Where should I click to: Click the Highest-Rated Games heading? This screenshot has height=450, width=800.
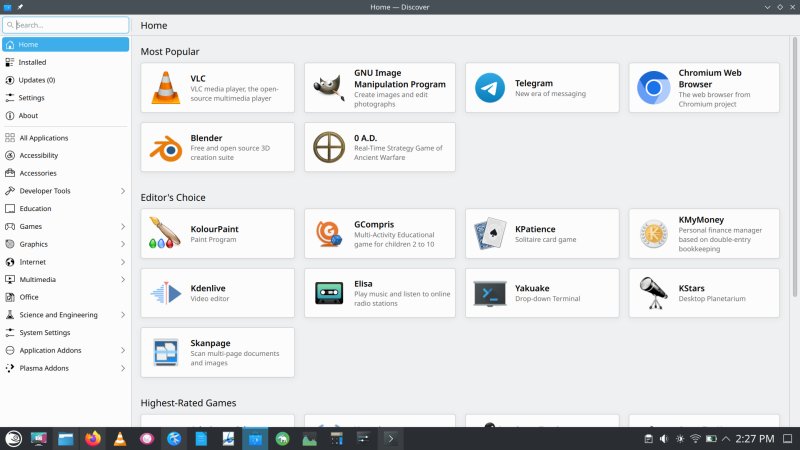(x=188, y=403)
